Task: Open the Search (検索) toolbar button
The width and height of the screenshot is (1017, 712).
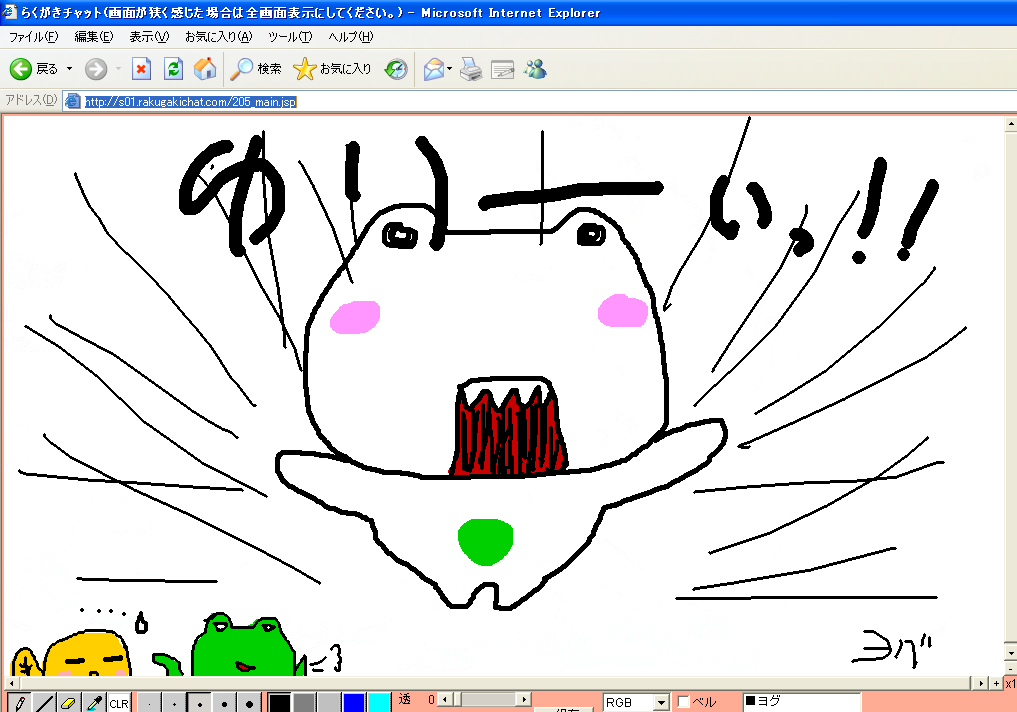Action: pyautogui.click(x=256, y=69)
